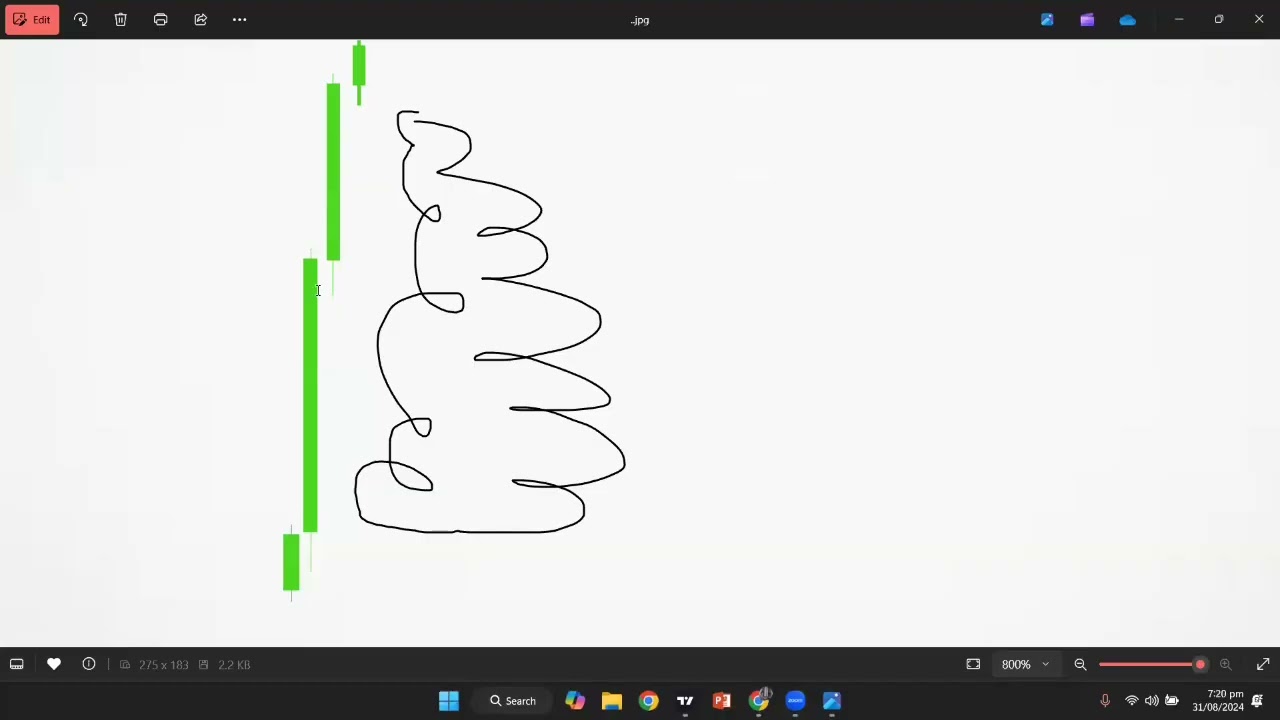Click the .jpg file name title

[640, 20]
